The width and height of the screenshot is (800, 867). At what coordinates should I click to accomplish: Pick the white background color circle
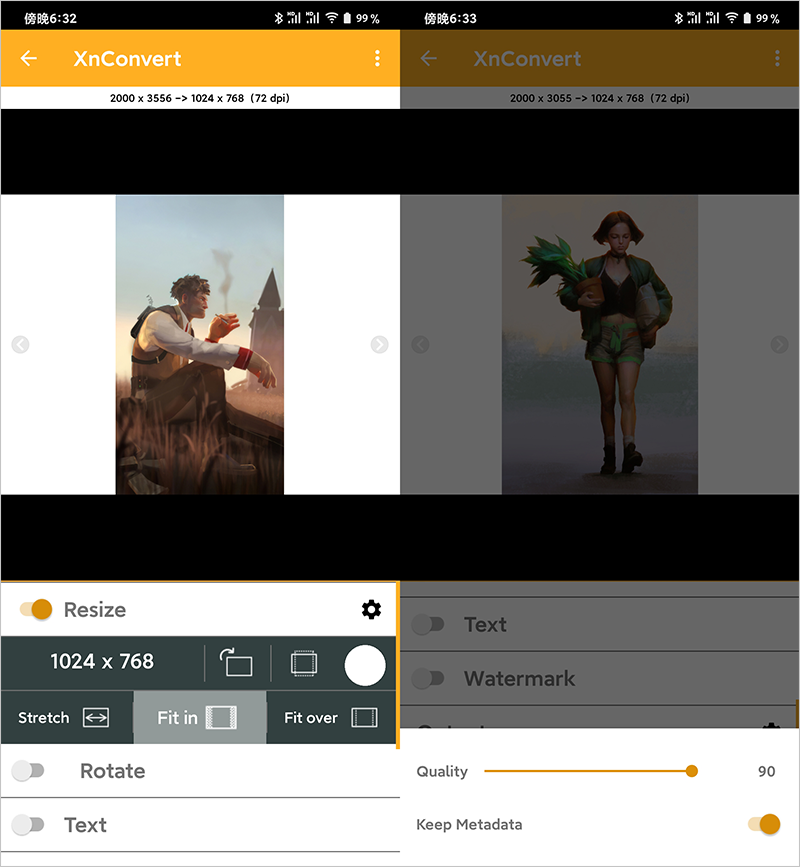click(x=365, y=665)
